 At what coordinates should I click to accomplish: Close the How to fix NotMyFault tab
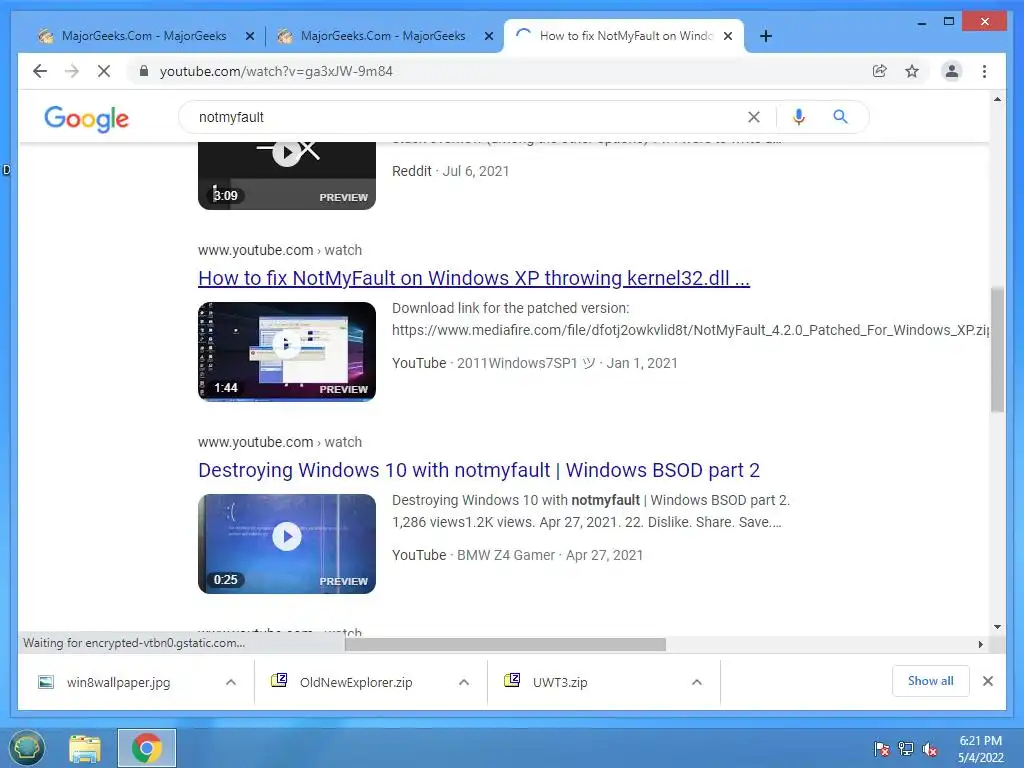[x=728, y=36]
